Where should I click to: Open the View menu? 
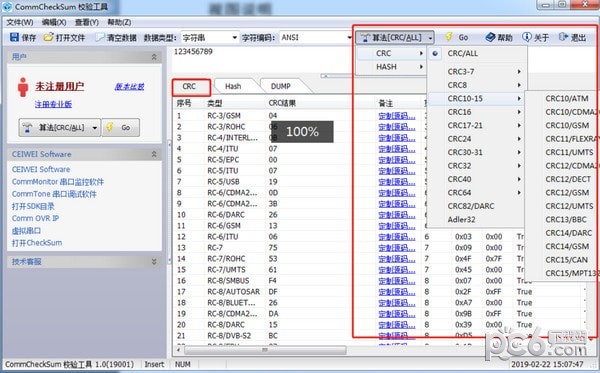tap(86, 22)
